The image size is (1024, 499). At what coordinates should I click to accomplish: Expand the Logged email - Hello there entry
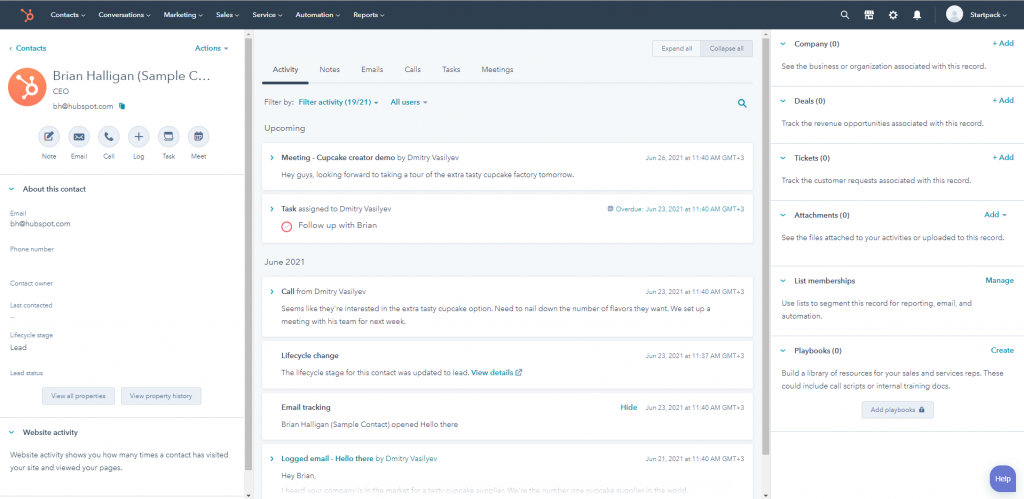(x=272, y=459)
